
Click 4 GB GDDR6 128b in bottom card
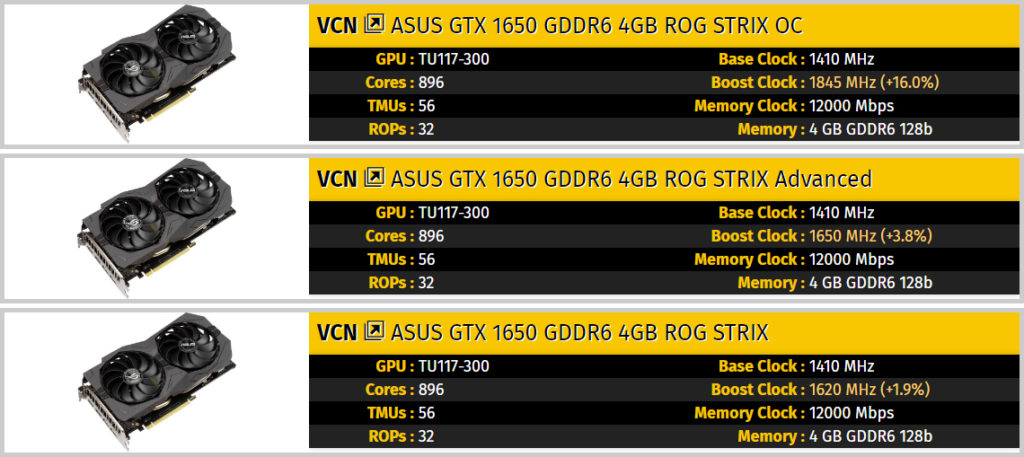click(x=870, y=436)
